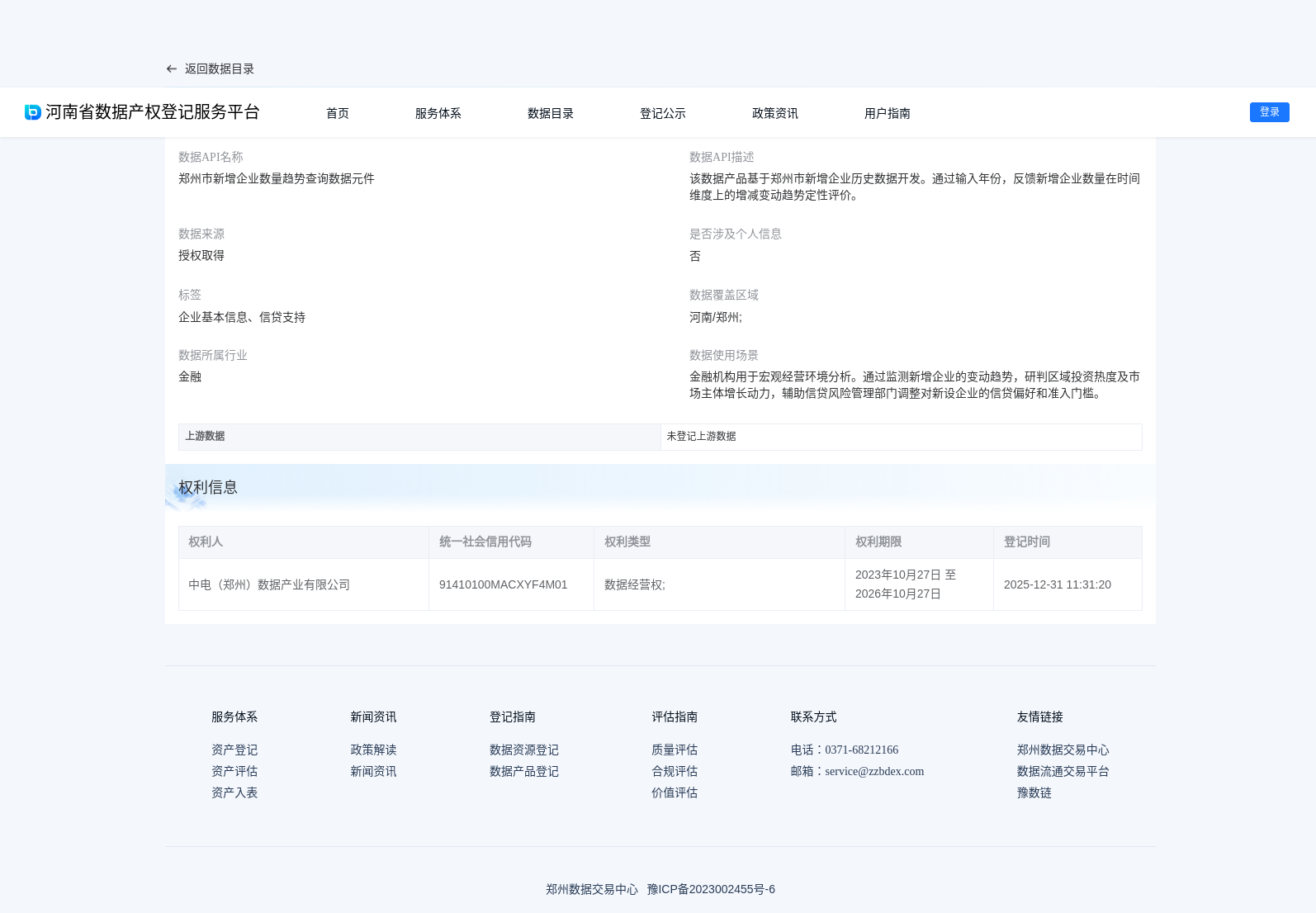Open 豫数链 friendly link

click(x=1034, y=792)
